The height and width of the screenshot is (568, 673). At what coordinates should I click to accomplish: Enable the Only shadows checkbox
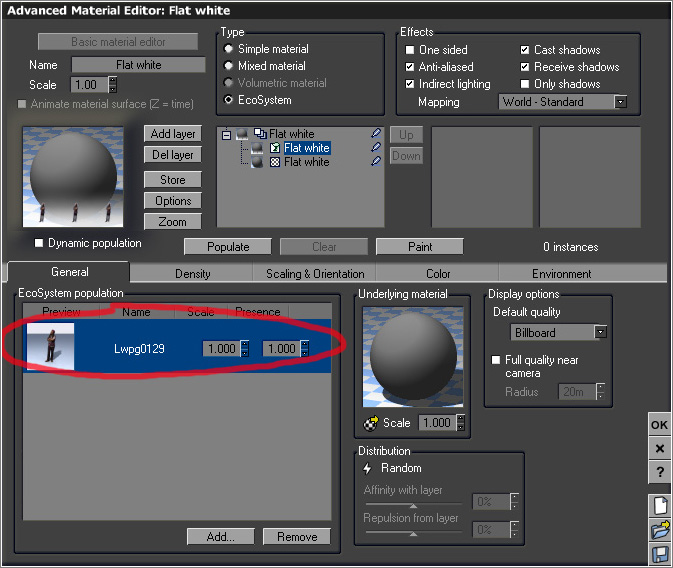pyautogui.click(x=524, y=84)
